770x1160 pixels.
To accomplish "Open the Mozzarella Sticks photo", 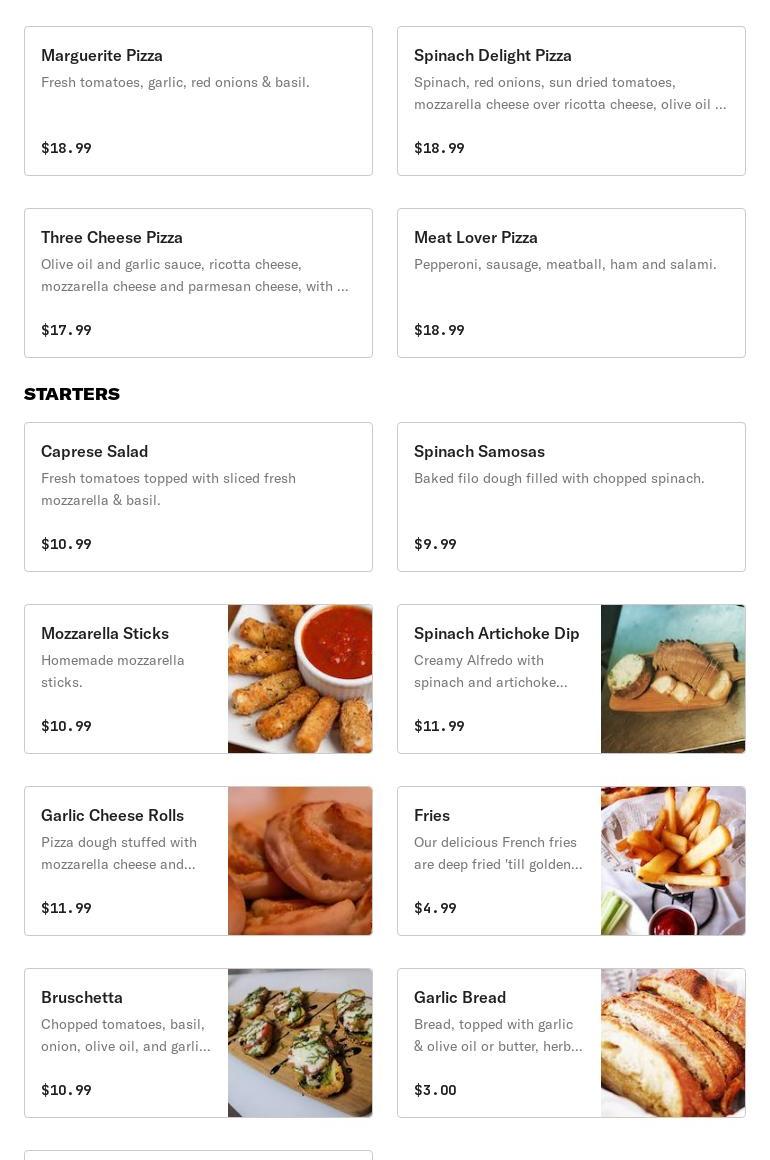I will (x=300, y=679).
